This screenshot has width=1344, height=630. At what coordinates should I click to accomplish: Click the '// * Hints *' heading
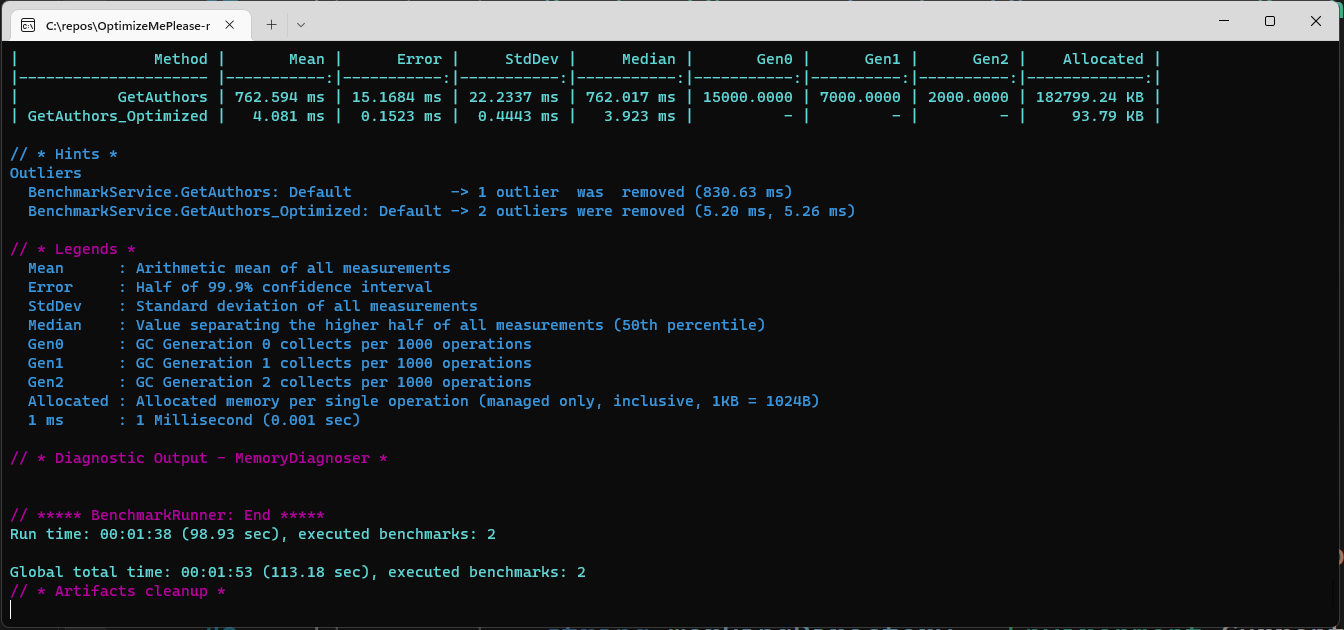pos(64,154)
